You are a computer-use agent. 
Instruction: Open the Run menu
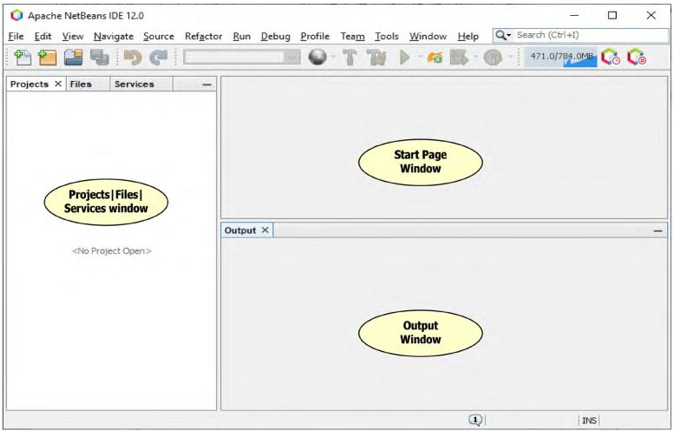[242, 36]
